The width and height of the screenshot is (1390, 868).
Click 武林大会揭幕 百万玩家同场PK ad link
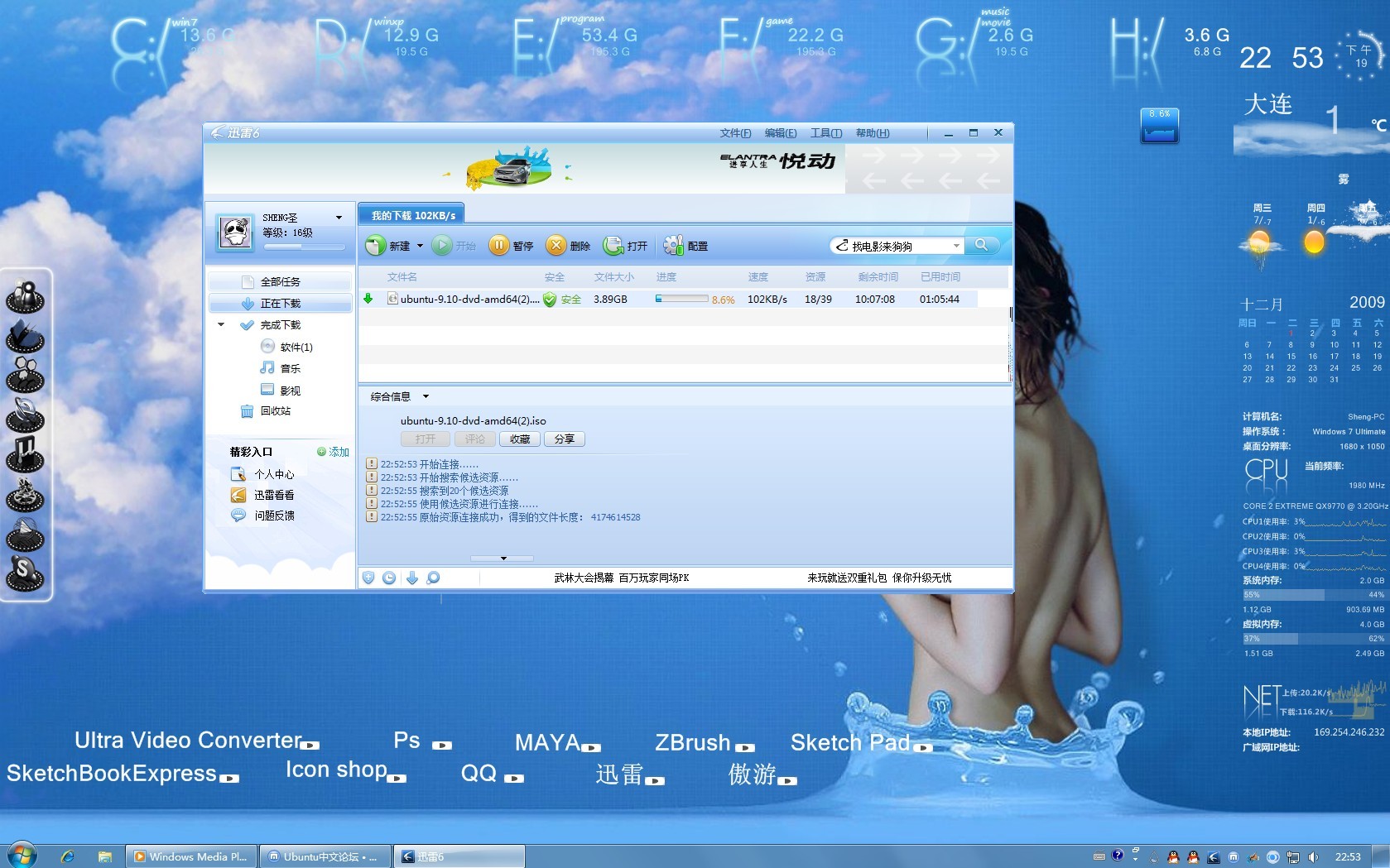(x=621, y=578)
